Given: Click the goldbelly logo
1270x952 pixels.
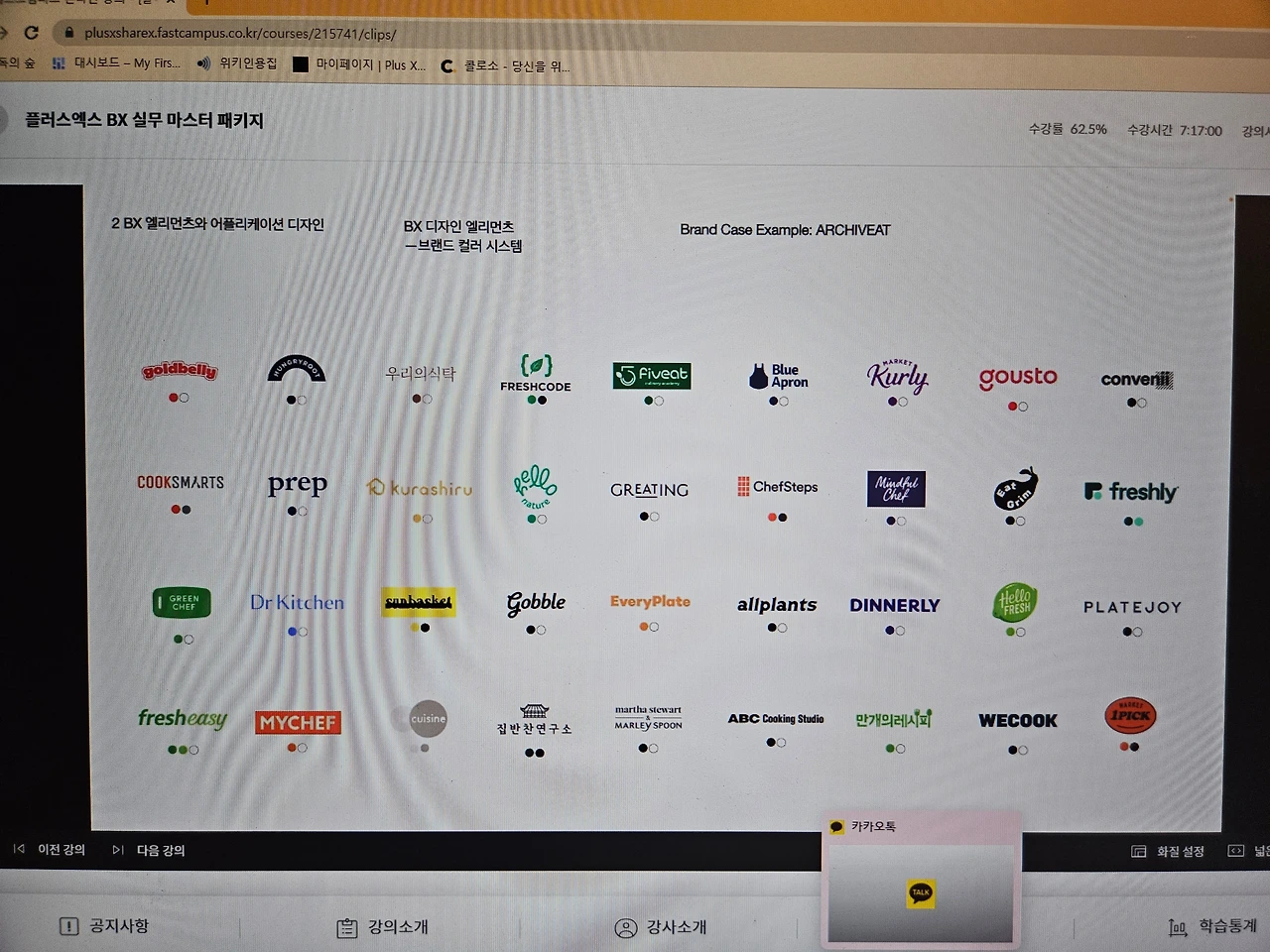Looking at the screenshot, I should tap(180, 371).
